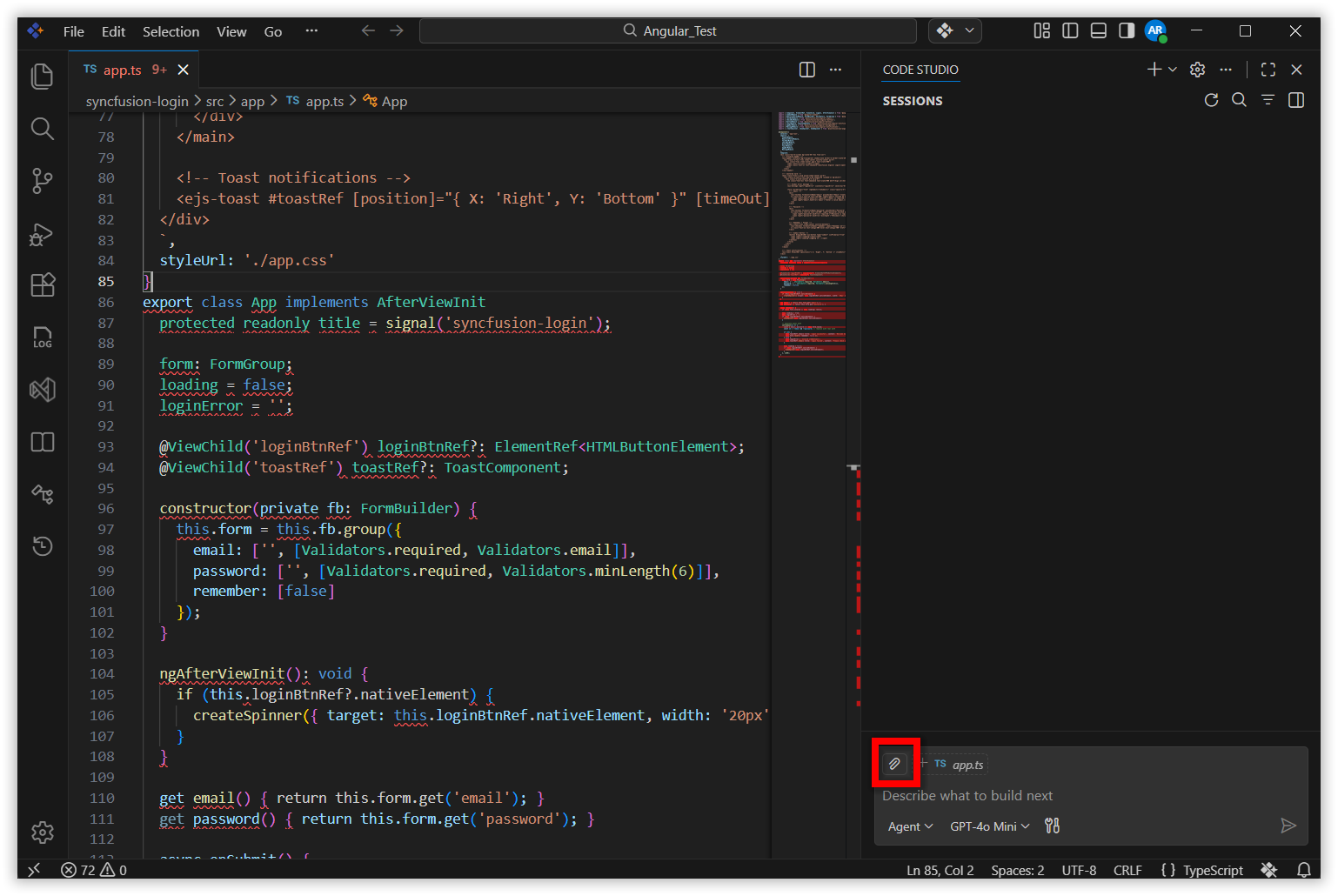The height and width of the screenshot is (896, 1338).
Task: Click the send message arrow
Action: [x=1289, y=826]
